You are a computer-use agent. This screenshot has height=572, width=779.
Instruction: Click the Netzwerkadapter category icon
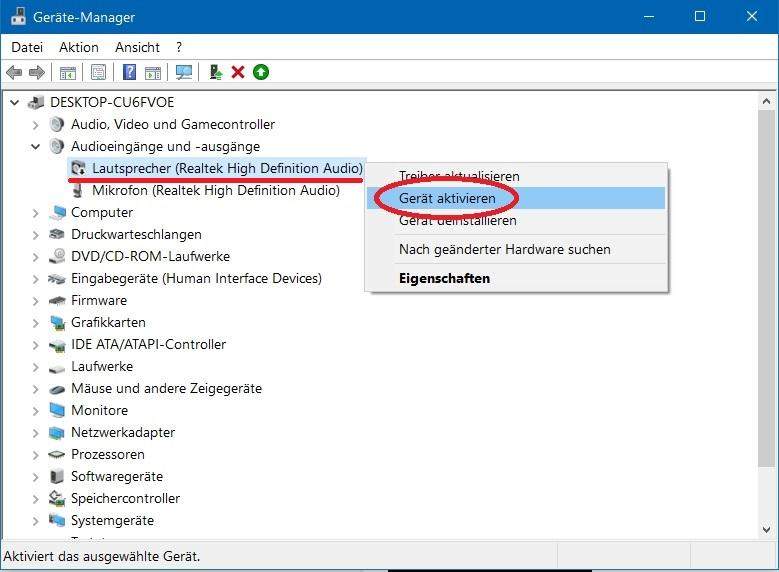click(57, 433)
